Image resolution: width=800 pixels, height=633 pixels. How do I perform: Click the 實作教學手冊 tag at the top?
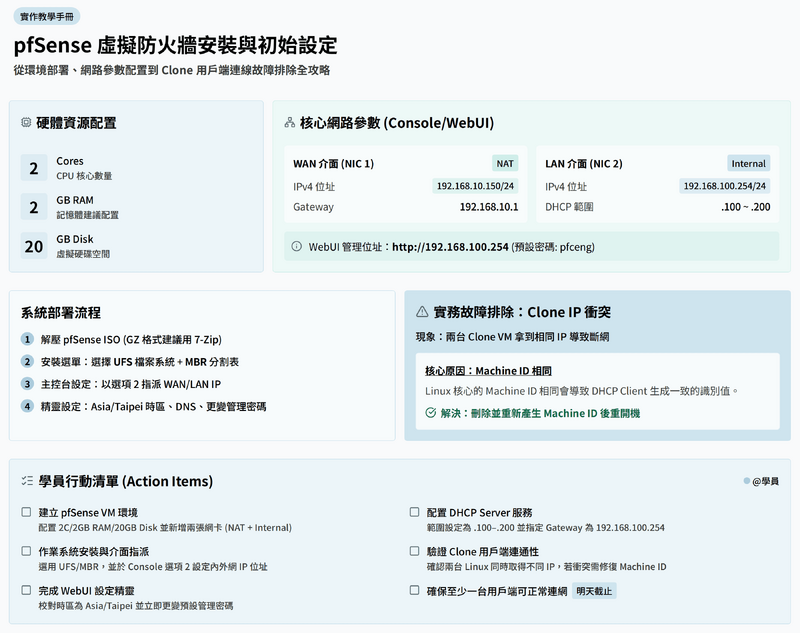47,17
